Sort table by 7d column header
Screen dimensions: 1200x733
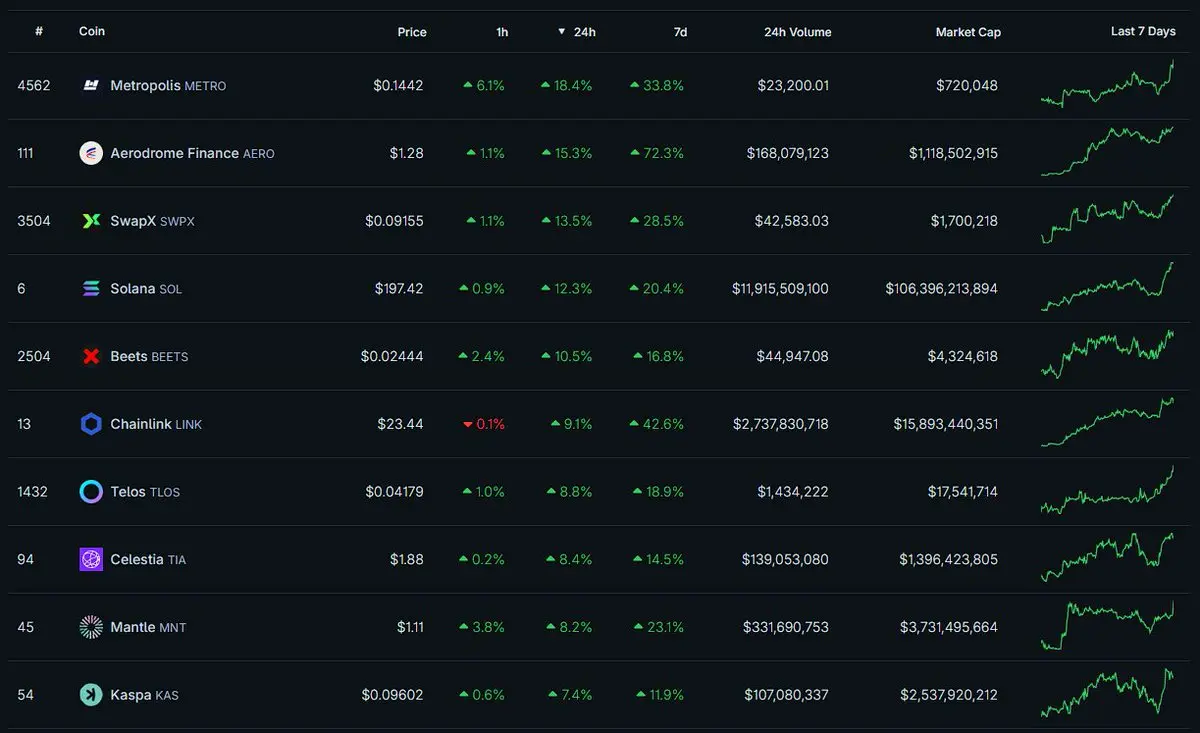click(x=680, y=32)
